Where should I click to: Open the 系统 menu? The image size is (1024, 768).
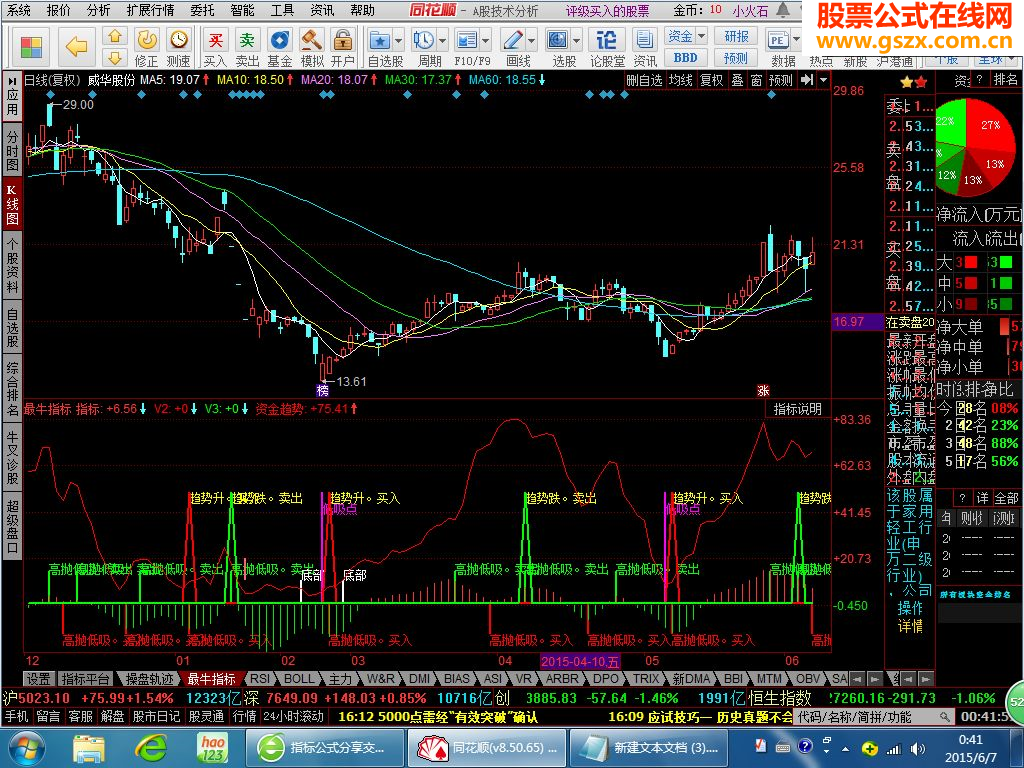point(19,10)
